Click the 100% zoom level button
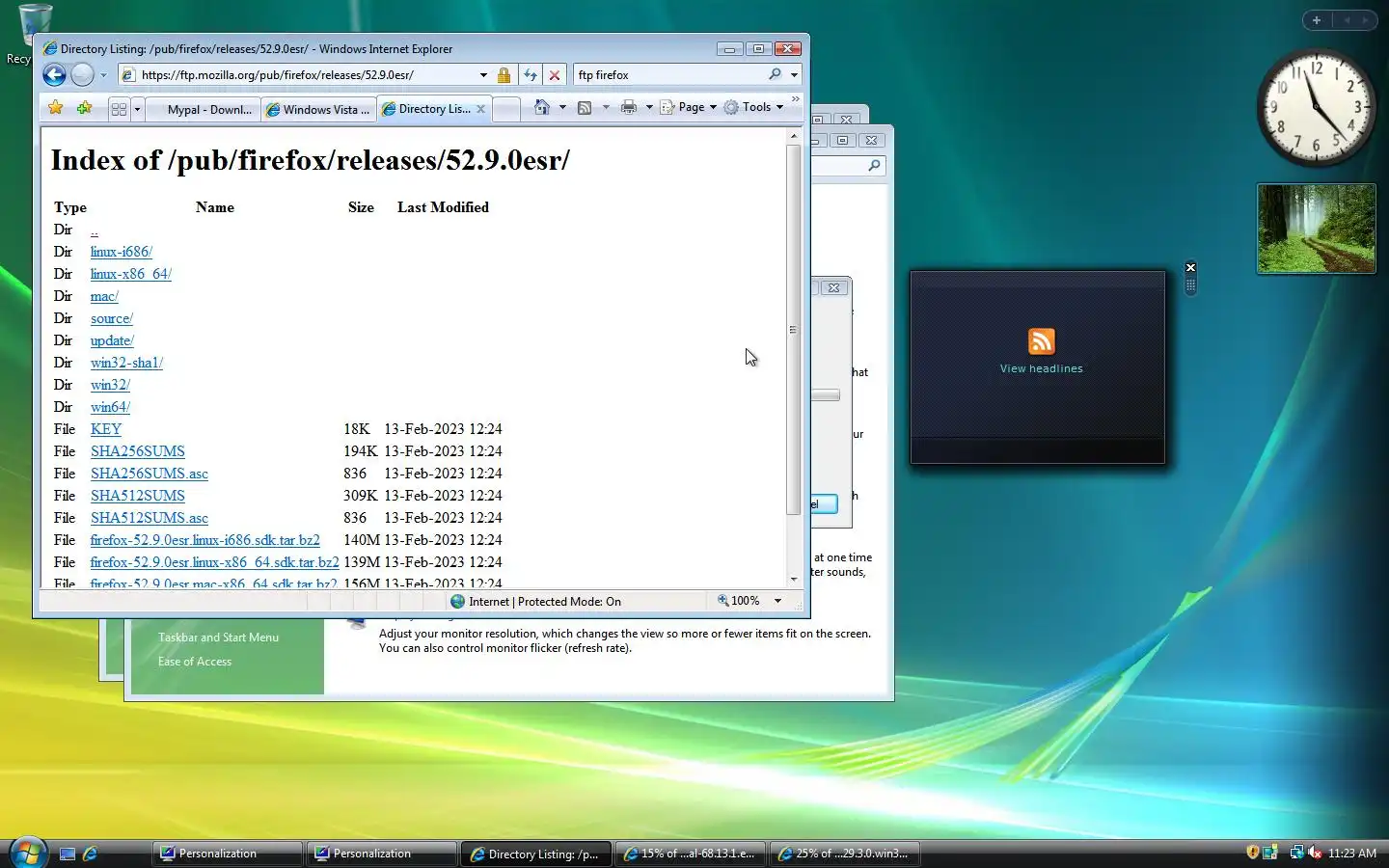This screenshot has width=1389, height=868. point(739,601)
